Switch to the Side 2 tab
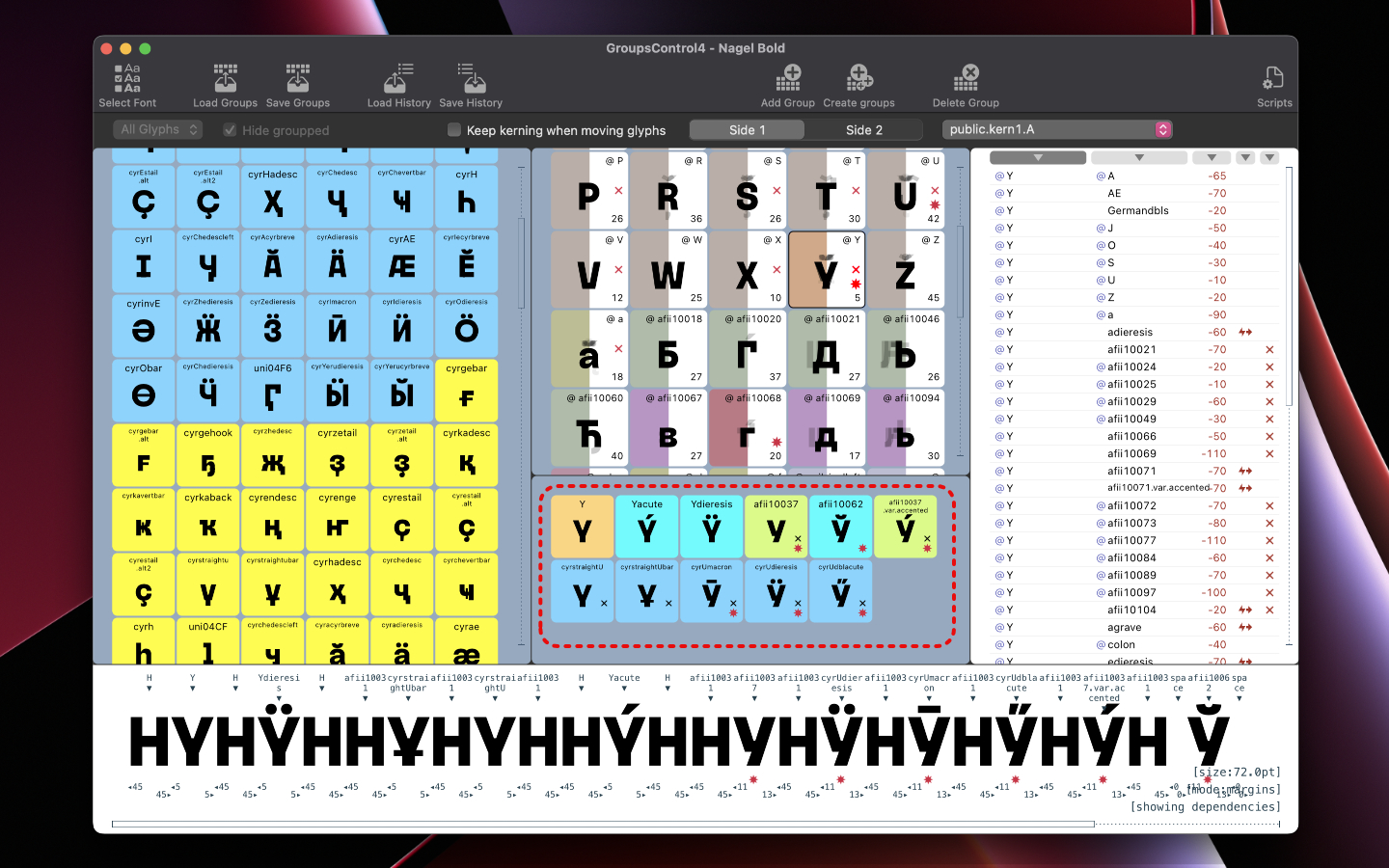The height and width of the screenshot is (868, 1389). click(x=864, y=130)
